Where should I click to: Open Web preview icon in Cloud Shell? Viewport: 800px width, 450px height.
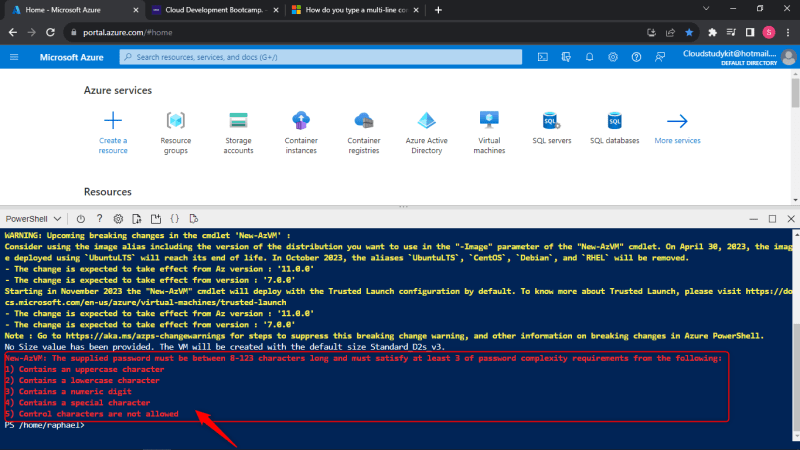pos(193,219)
